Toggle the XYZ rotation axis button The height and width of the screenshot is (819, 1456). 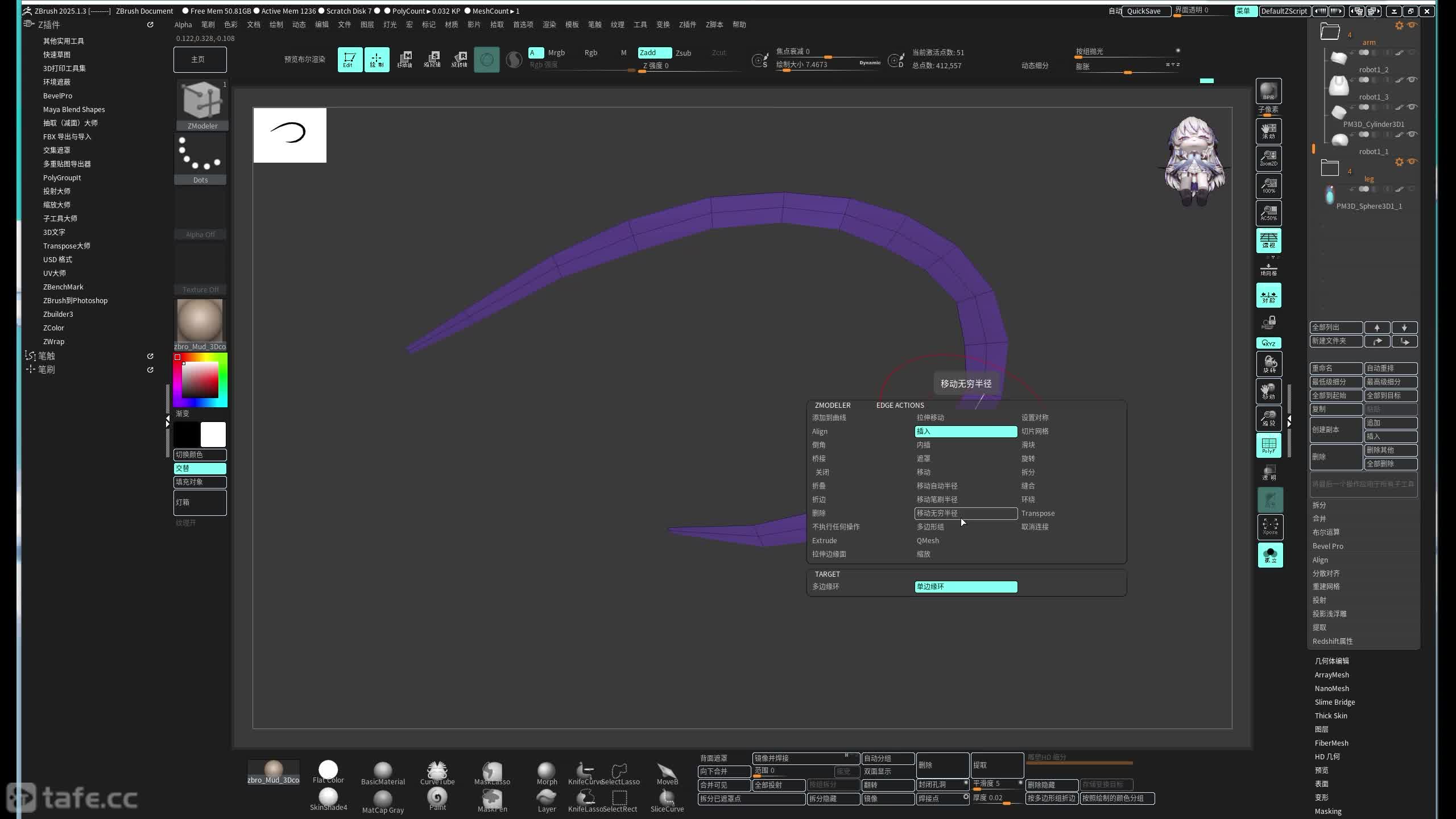[1268, 343]
